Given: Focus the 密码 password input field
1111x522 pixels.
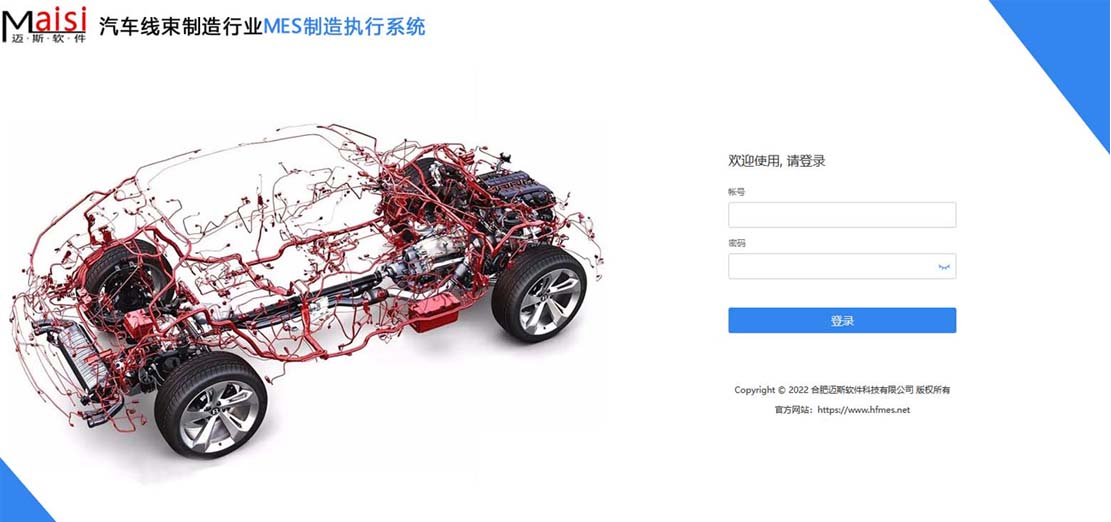Looking at the screenshot, I should pyautogui.click(x=842, y=266).
